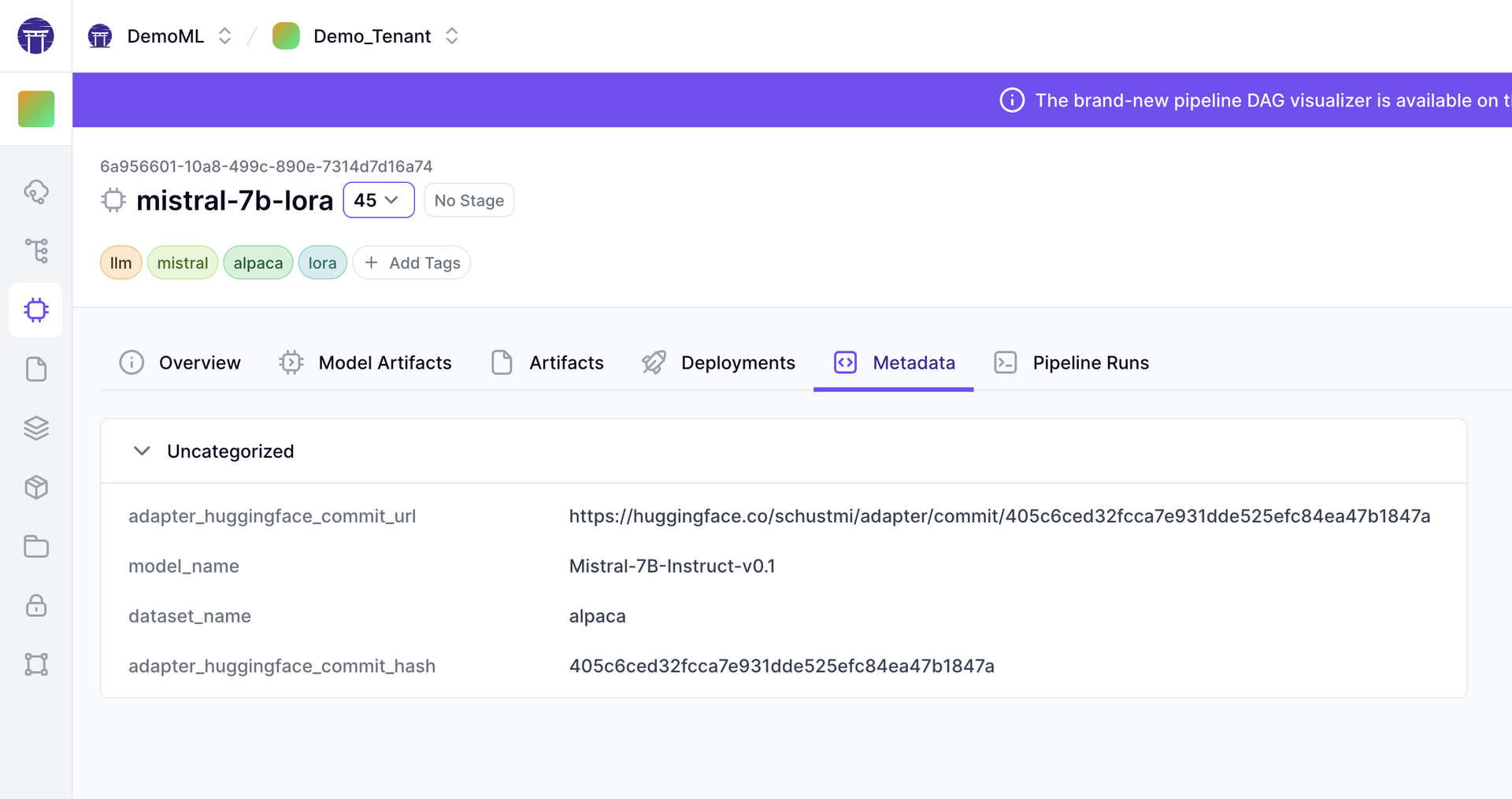Click the alpaca tag chip
Screen dimensions: 1512x799
pos(258,263)
